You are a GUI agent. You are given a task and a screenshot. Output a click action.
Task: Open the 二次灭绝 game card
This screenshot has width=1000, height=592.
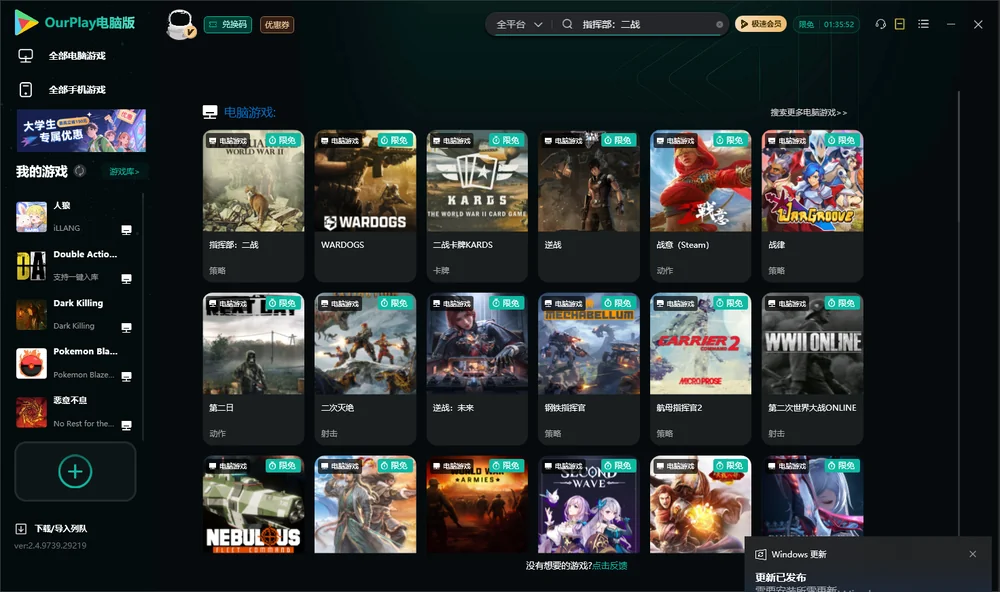click(365, 368)
